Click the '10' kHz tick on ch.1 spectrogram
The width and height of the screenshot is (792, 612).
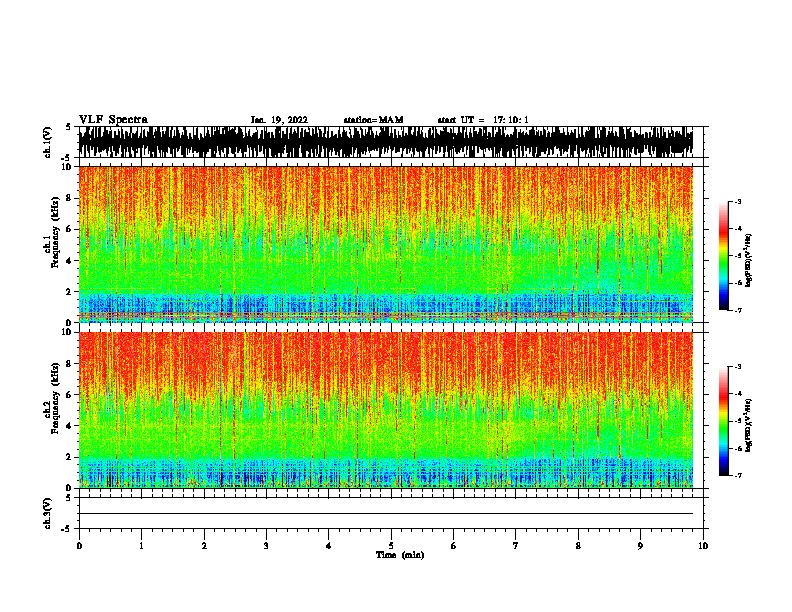[x=67, y=167]
